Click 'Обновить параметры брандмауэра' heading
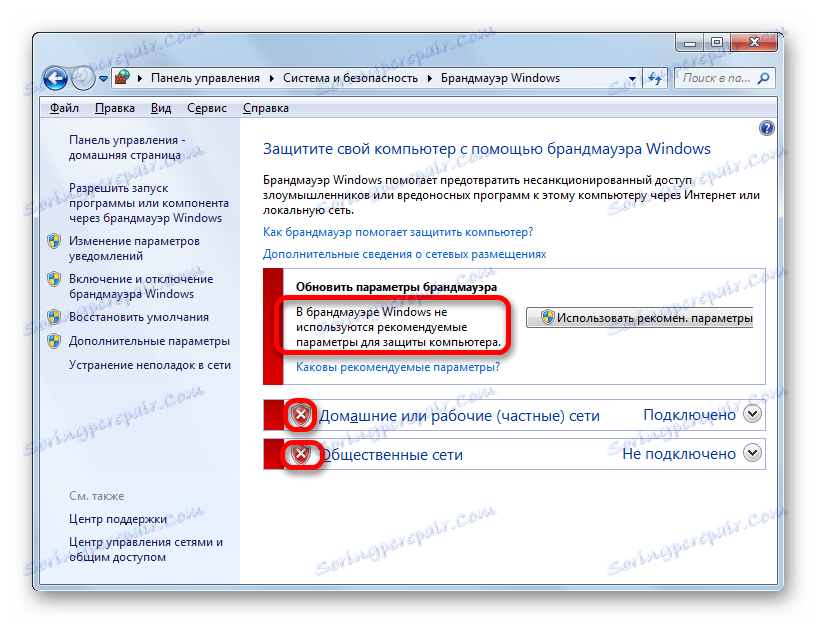The height and width of the screenshot is (624, 817). point(397,287)
